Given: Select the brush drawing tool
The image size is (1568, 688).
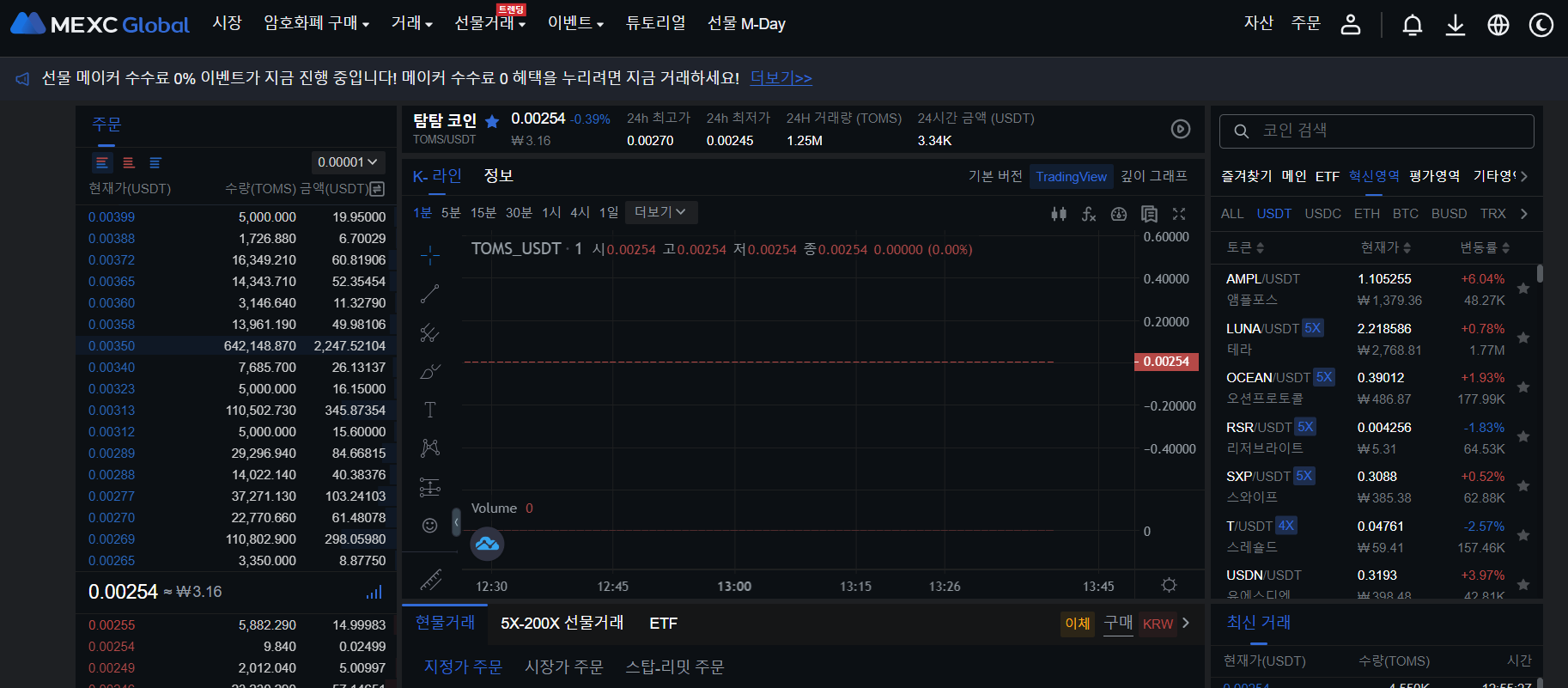Looking at the screenshot, I should [430, 371].
